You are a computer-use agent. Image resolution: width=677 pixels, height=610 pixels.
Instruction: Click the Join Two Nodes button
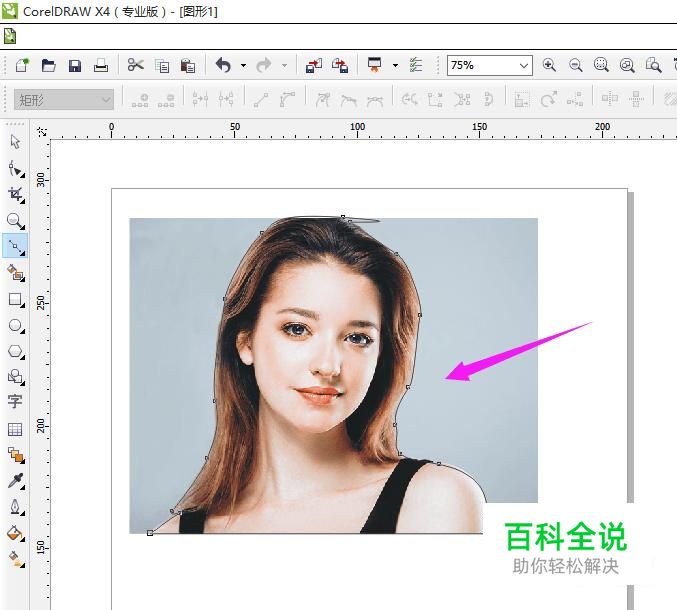click(200, 99)
